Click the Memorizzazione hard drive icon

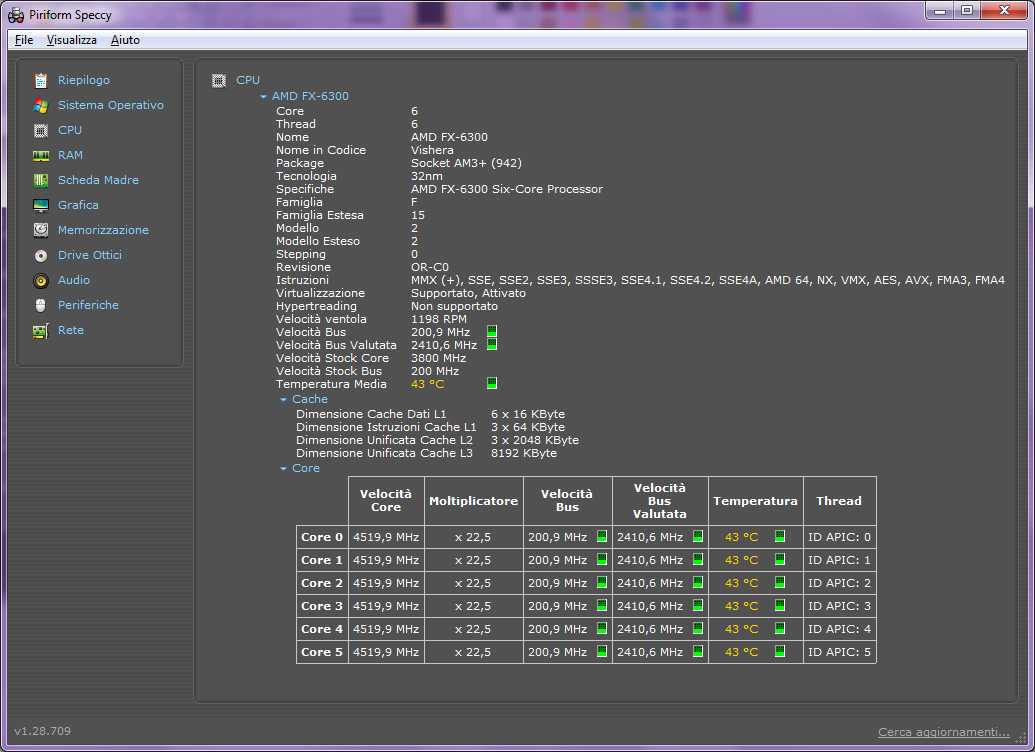41,230
